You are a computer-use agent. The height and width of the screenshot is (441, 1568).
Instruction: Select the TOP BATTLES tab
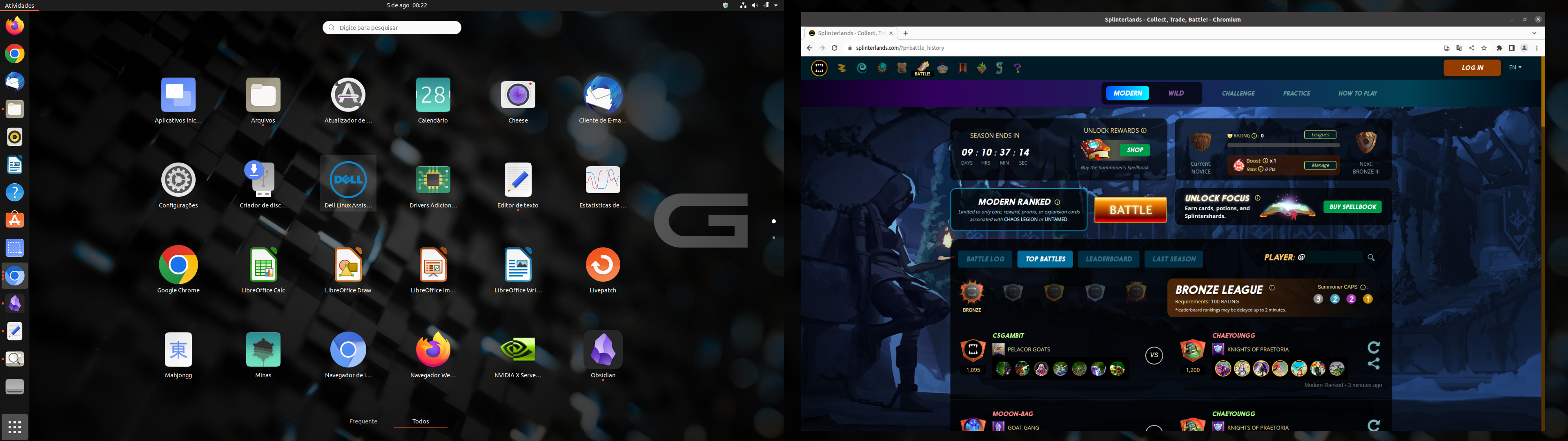point(1045,259)
